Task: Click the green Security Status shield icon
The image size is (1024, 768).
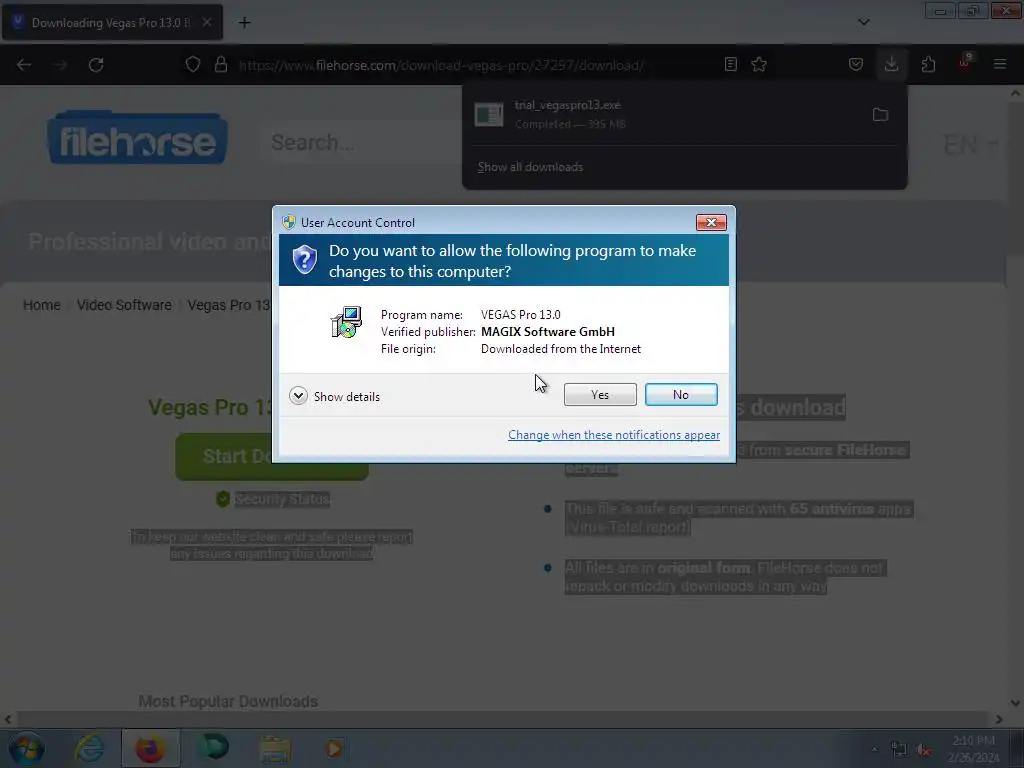Action: [x=223, y=499]
